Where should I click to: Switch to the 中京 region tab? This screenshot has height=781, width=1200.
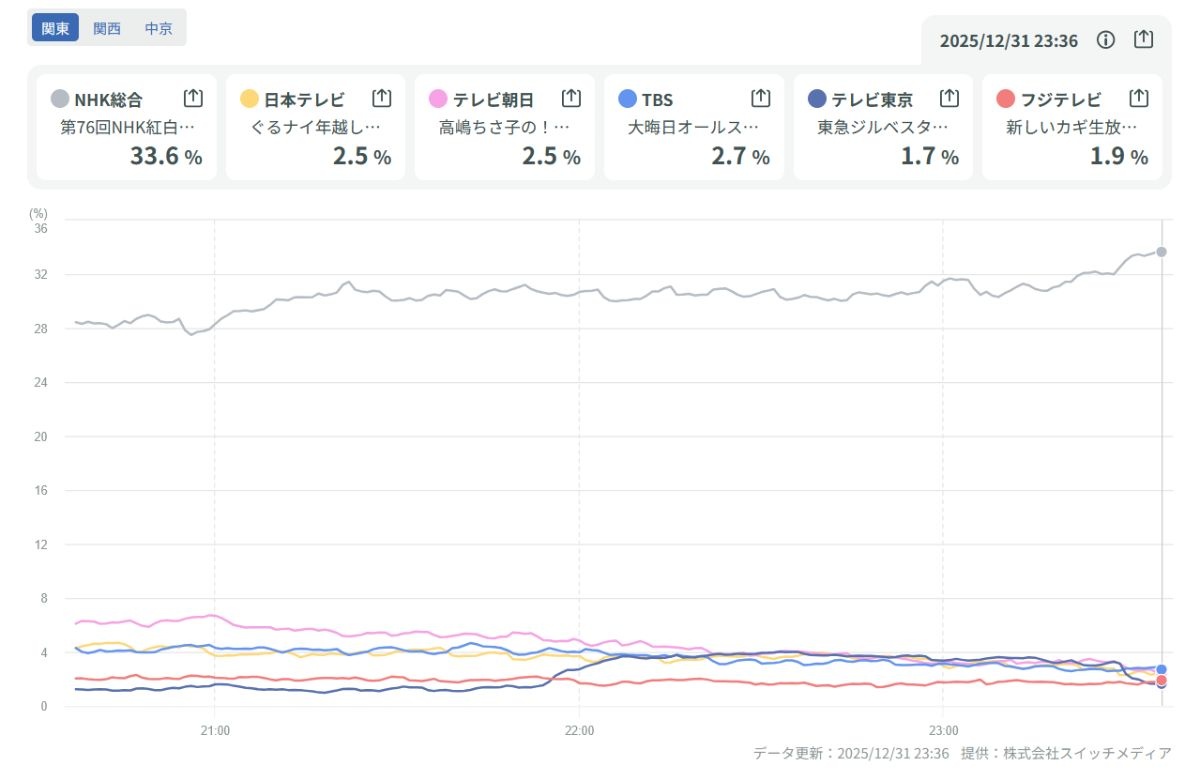coord(158,28)
